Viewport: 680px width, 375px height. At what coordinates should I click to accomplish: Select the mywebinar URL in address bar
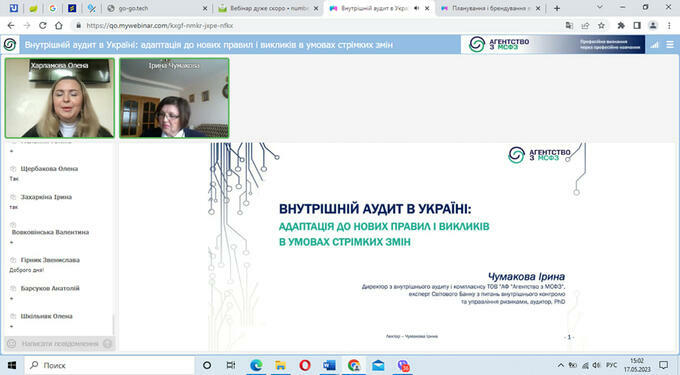coord(160,26)
